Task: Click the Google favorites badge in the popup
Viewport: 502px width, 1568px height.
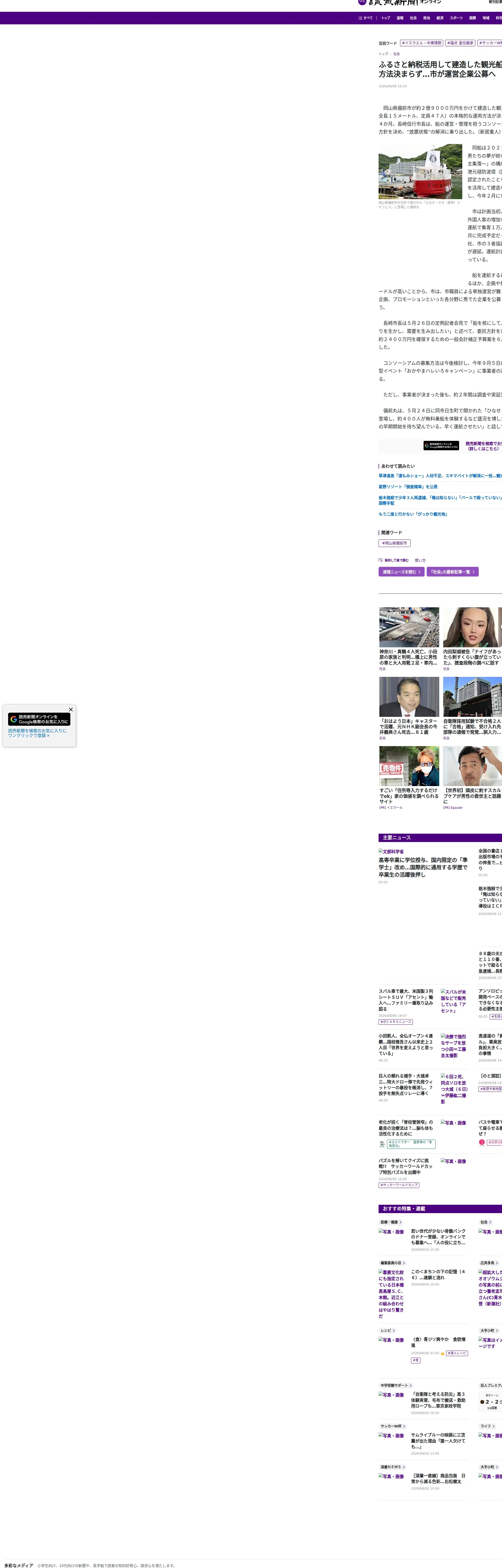Action: (x=39, y=719)
